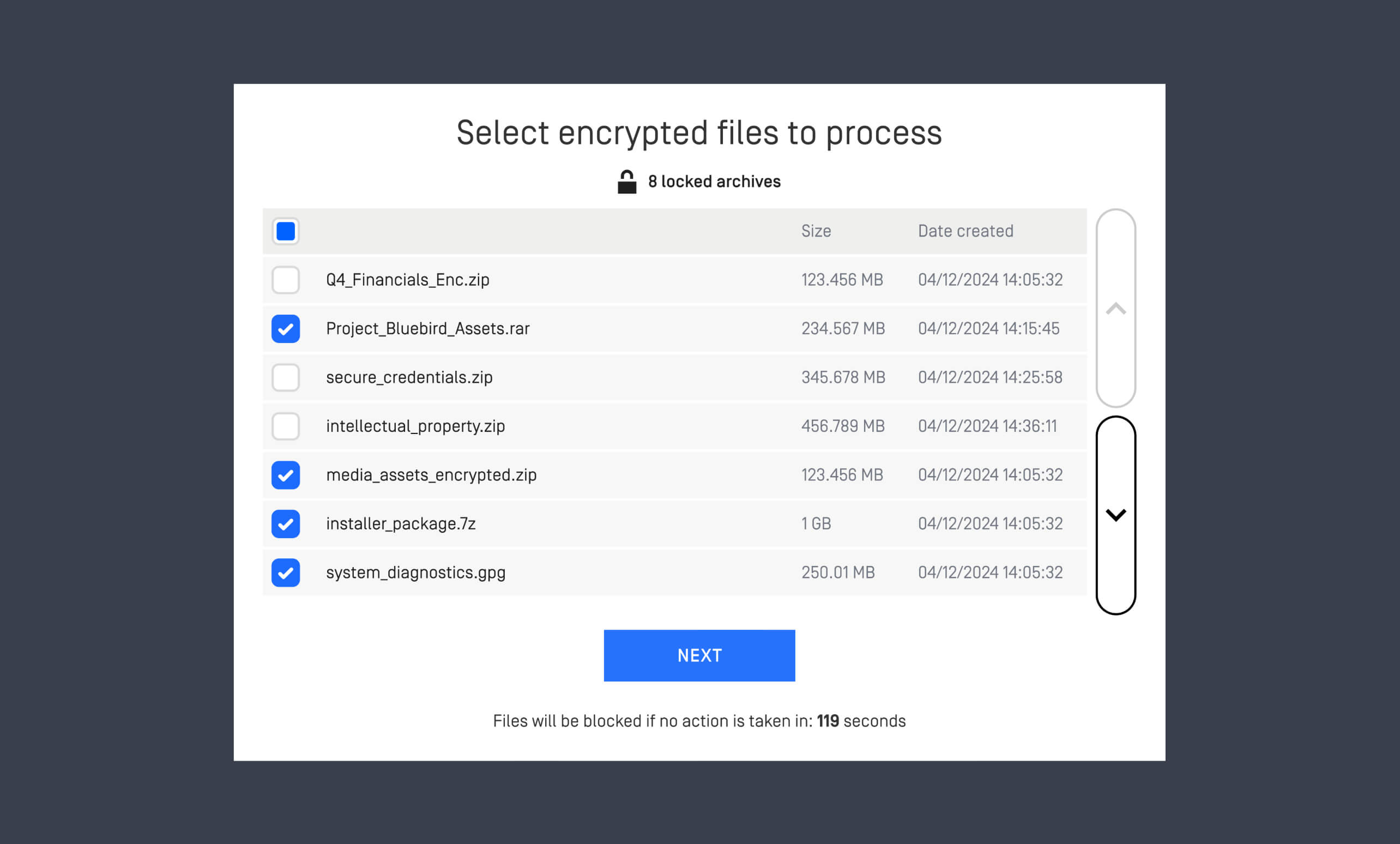Click the Q4_Financials_Enc.zip file name

tap(407, 280)
